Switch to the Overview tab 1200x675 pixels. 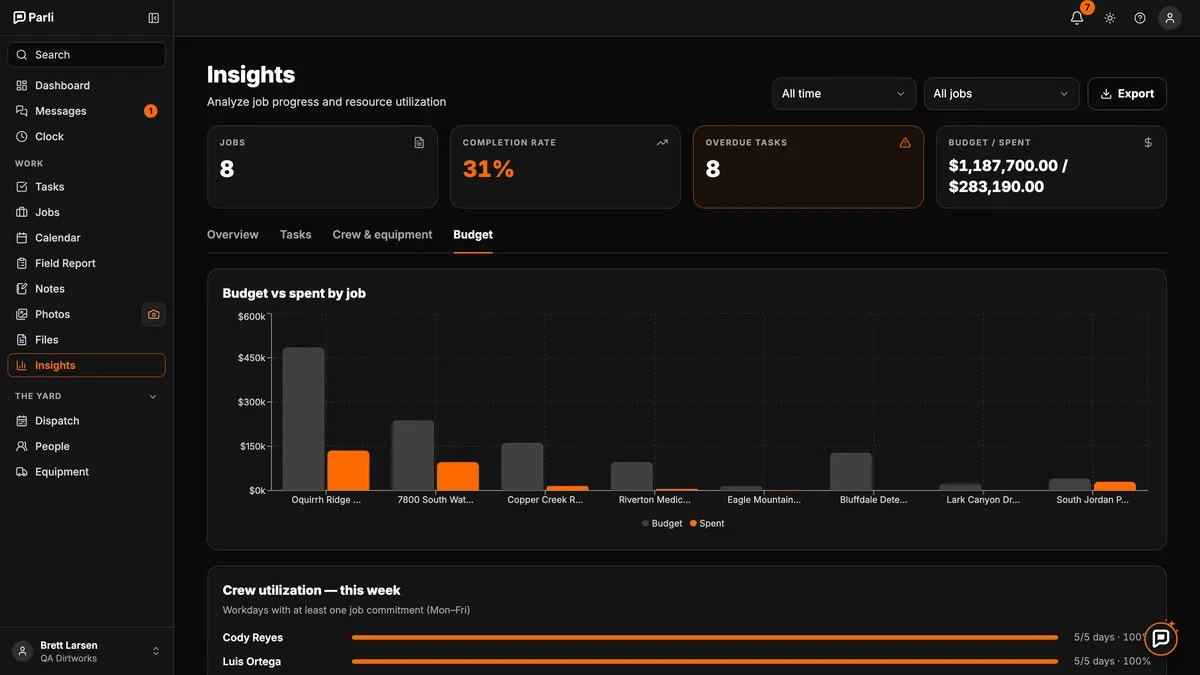point(233,235)
